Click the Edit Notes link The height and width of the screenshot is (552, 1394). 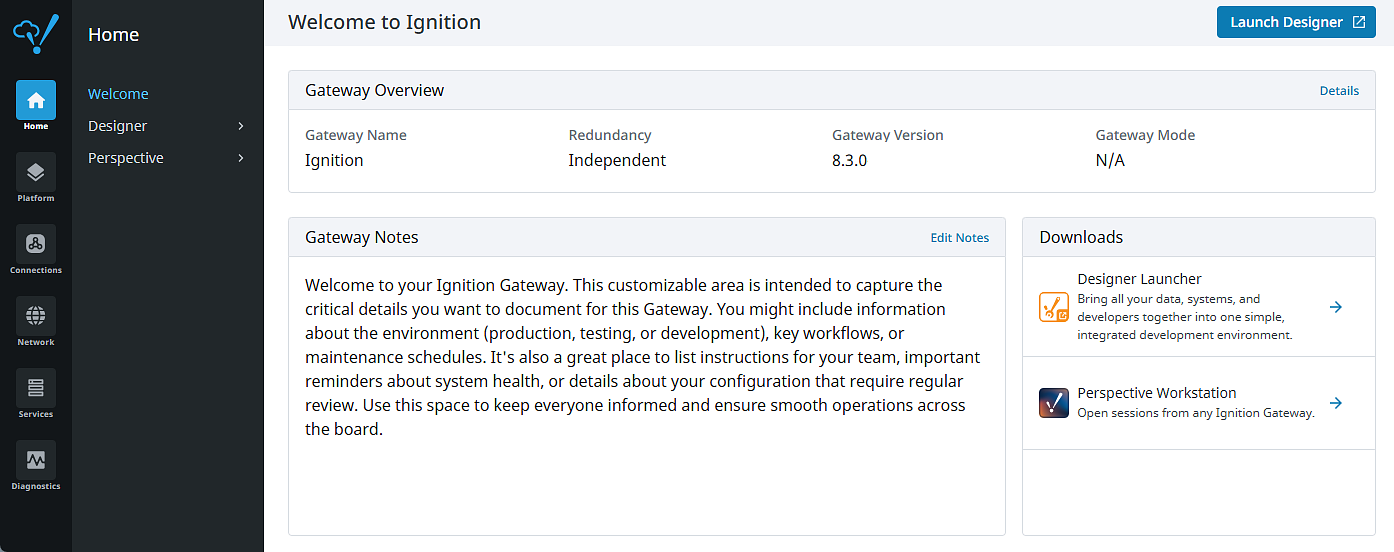(960, 238)
